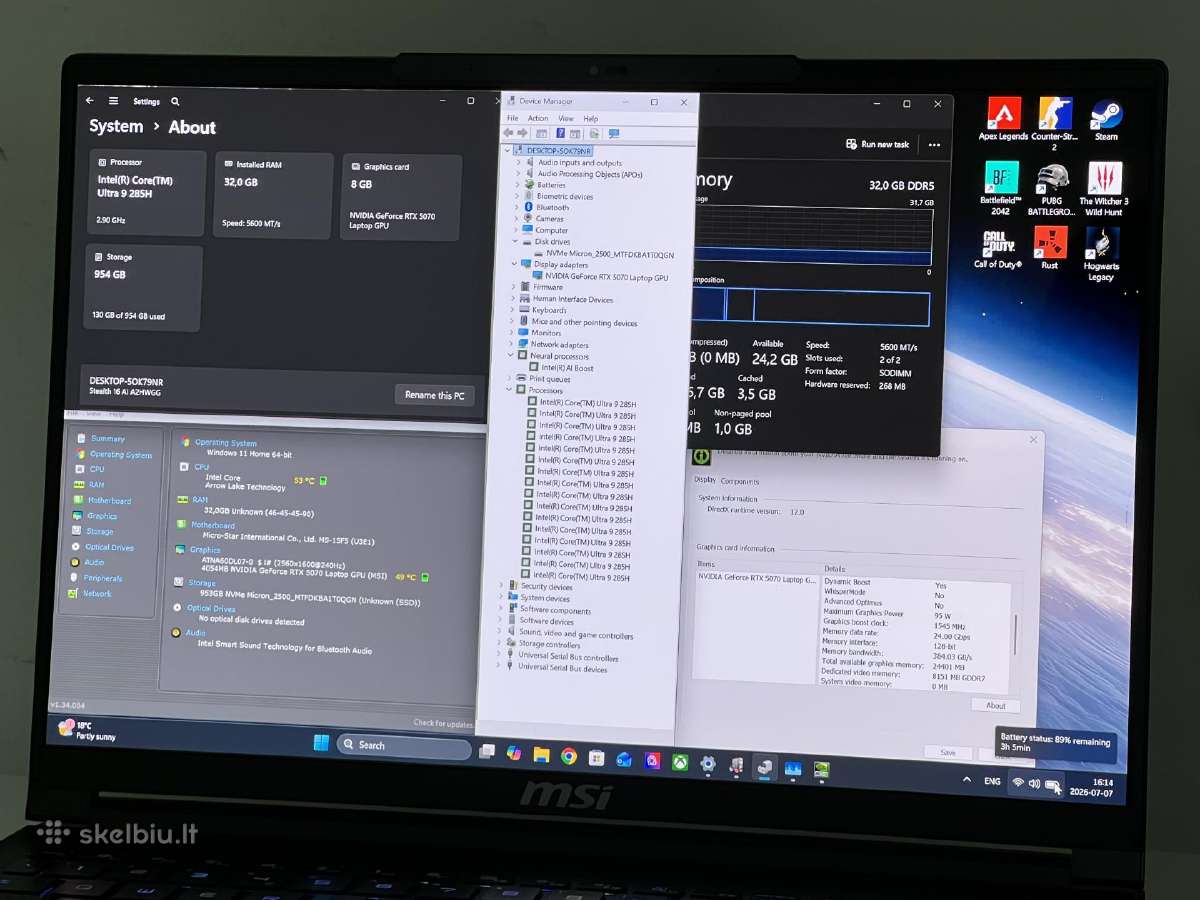Viewport: 1200px width, 900px height.
Task: Select Peripherals in the Speccy sidebar
Action: click(x=97, y=578)
